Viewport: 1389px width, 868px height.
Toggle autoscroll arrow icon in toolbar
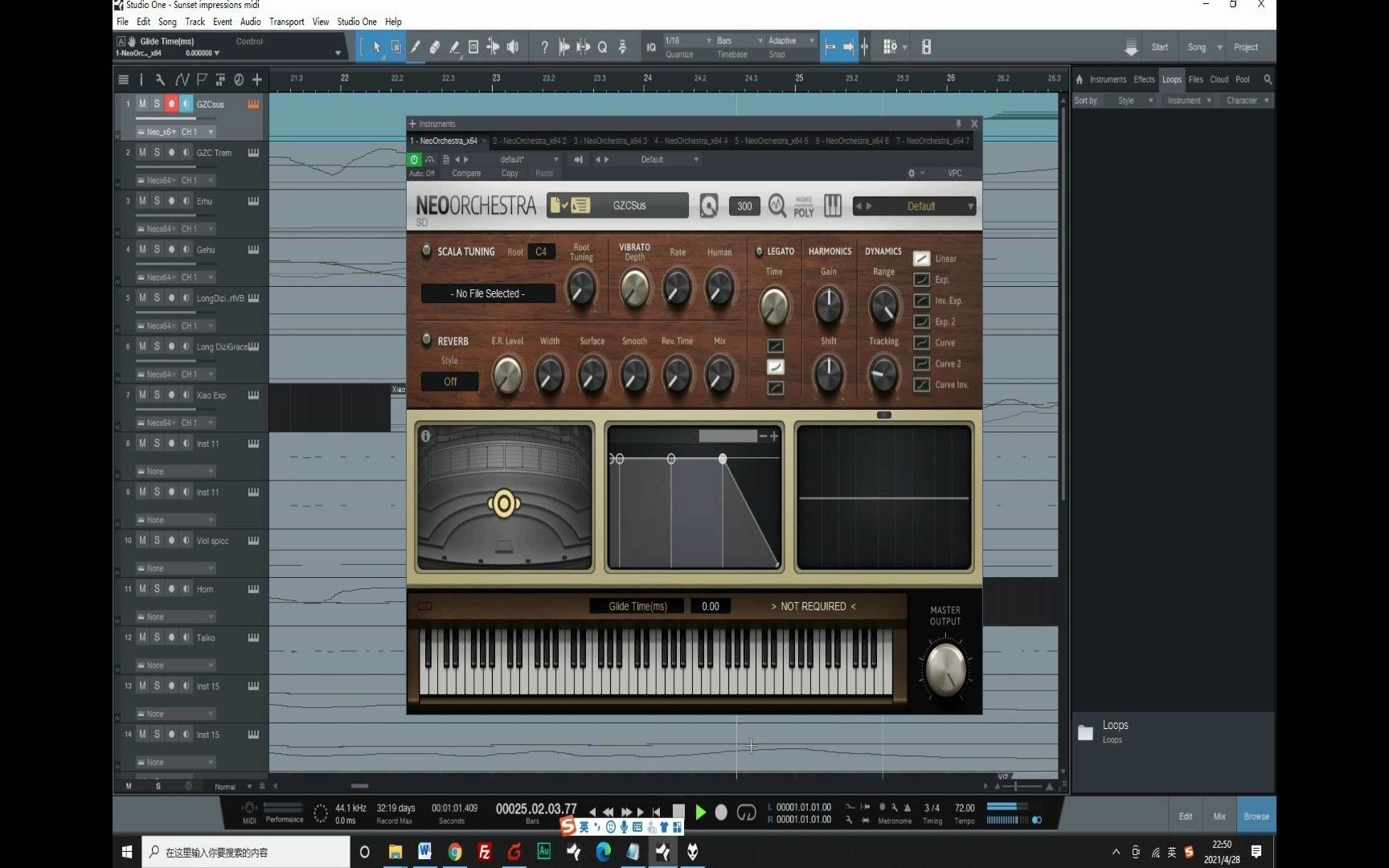coord(848,47)
